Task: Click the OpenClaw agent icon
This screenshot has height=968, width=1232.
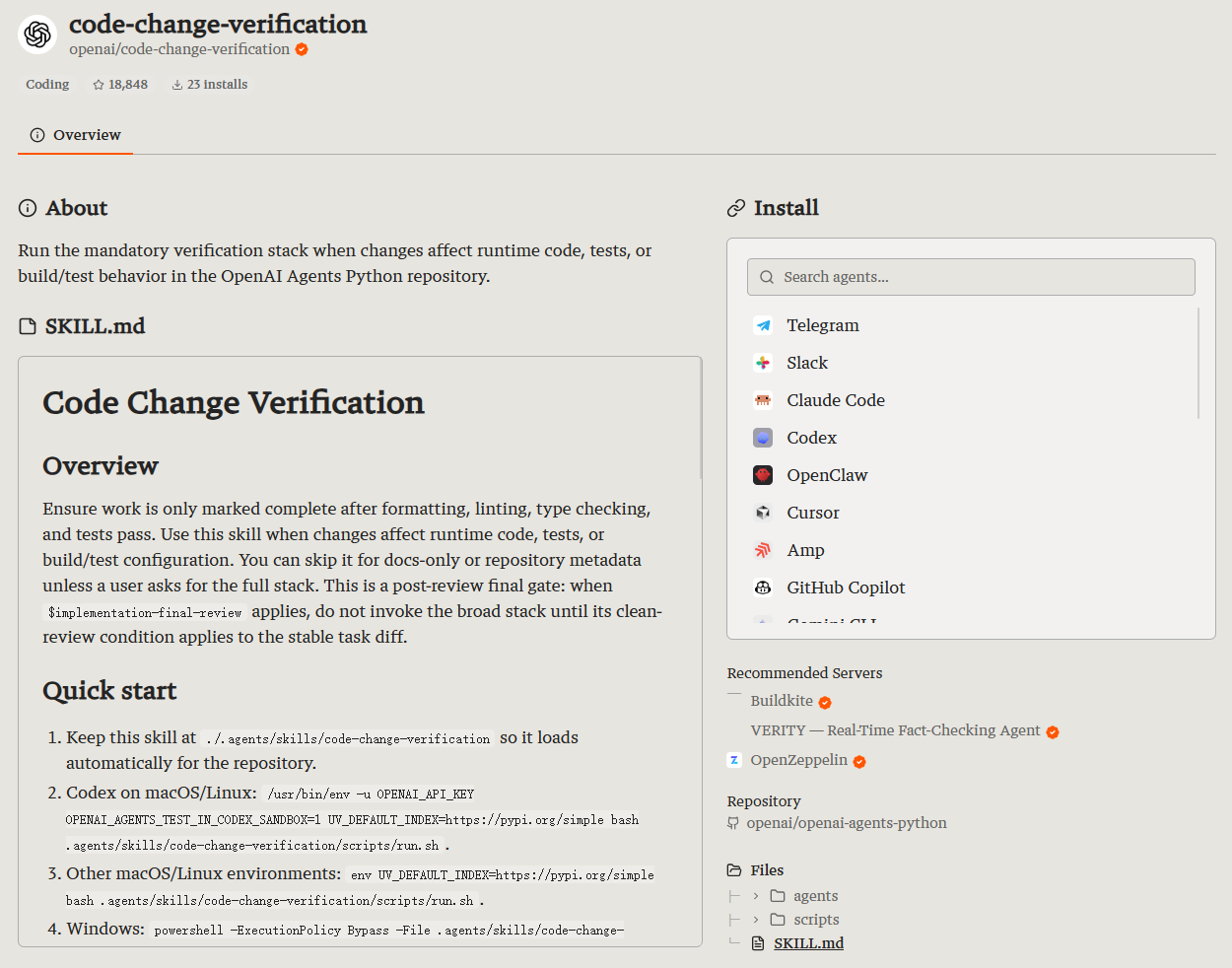Action: pyautogui.click(x=763, y=475)
